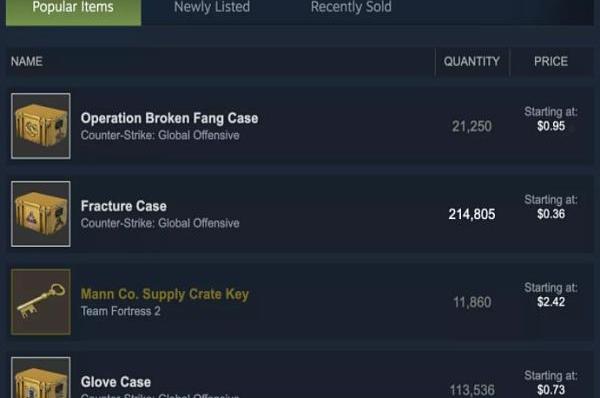Select the 214,805 quantity value
The width and height of the screenshot is (600, 398).
coord(472,214)
